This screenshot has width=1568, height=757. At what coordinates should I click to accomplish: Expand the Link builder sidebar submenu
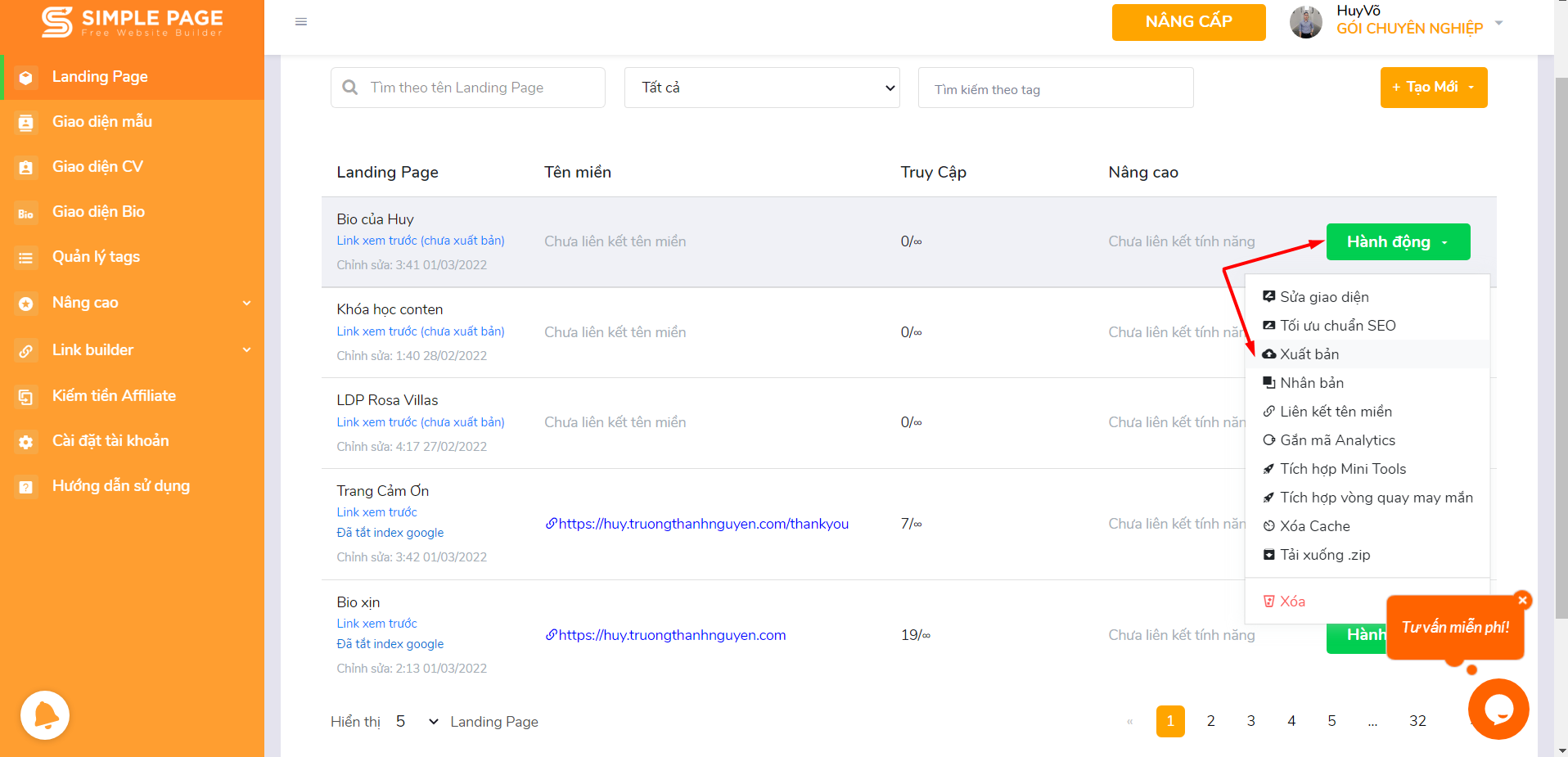[x=246, y=350]
